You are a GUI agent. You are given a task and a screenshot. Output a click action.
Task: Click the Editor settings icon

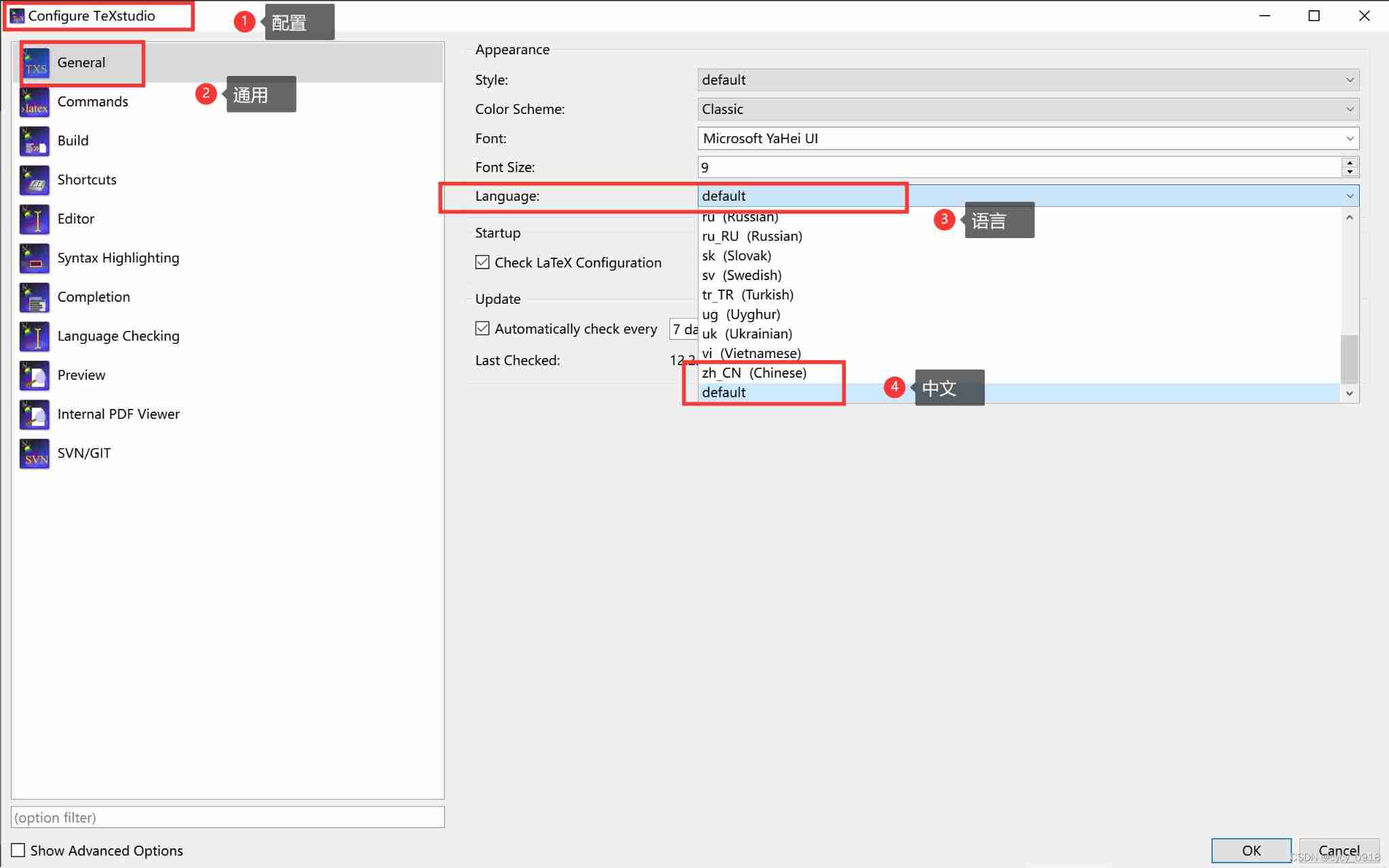[x=33, y=218]
